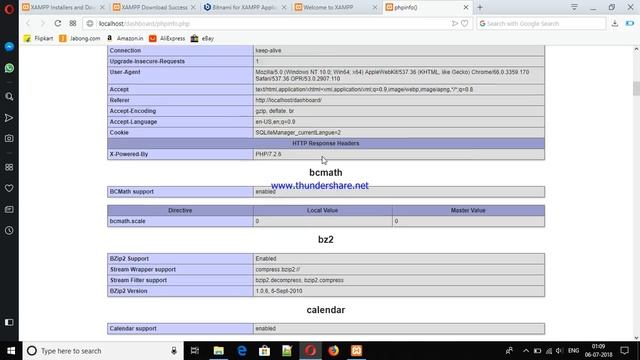Go back to the previous page
640x360 pixels.
28,23
